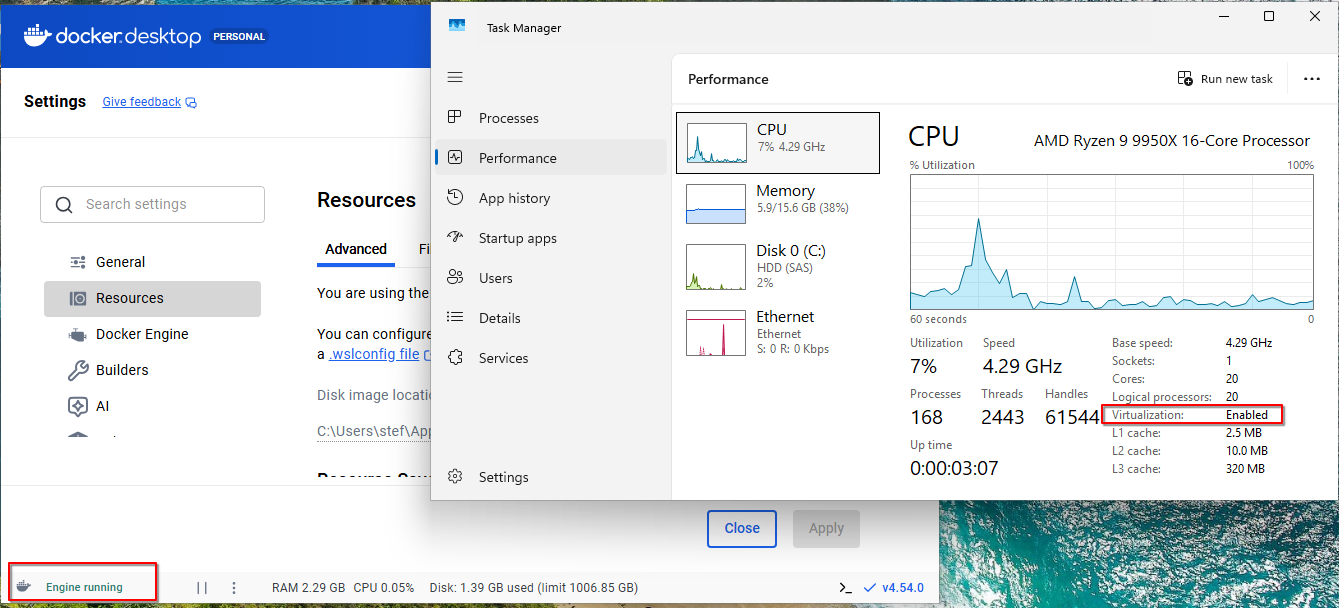Open Processes in the Task Manager sidebar
Viewport: 1339px width, 608px height.
510,118
